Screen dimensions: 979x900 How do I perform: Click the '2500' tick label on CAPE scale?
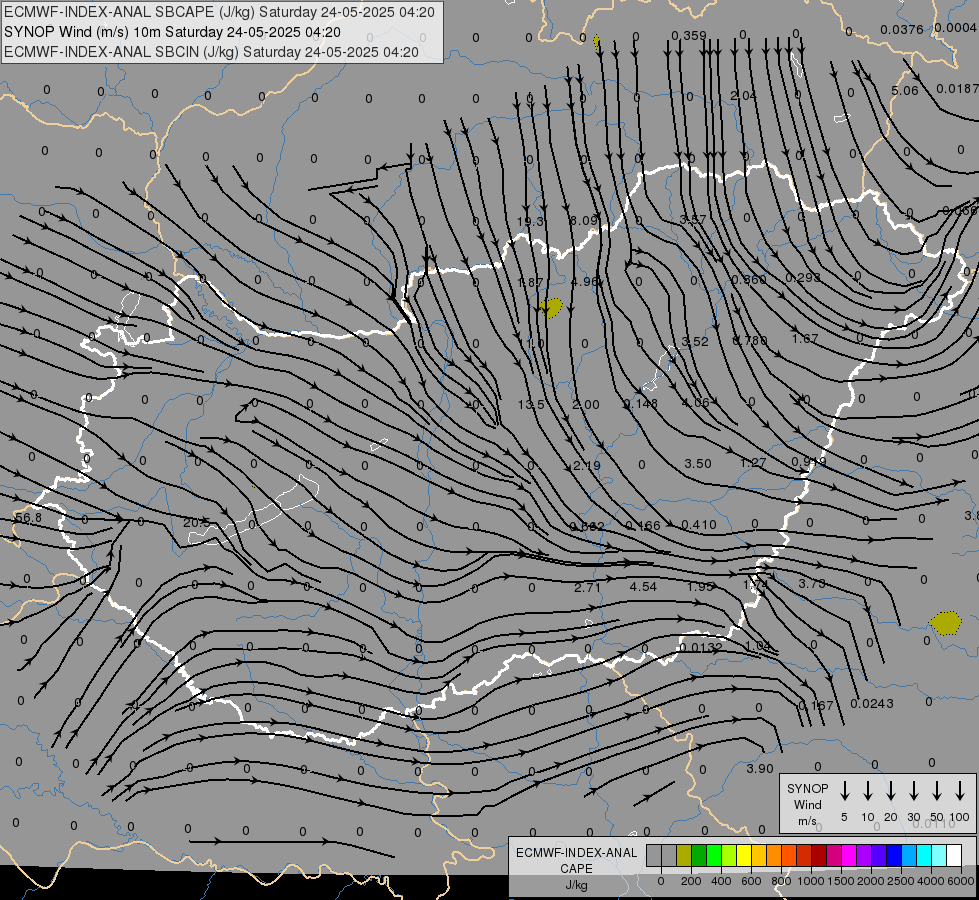901,881
